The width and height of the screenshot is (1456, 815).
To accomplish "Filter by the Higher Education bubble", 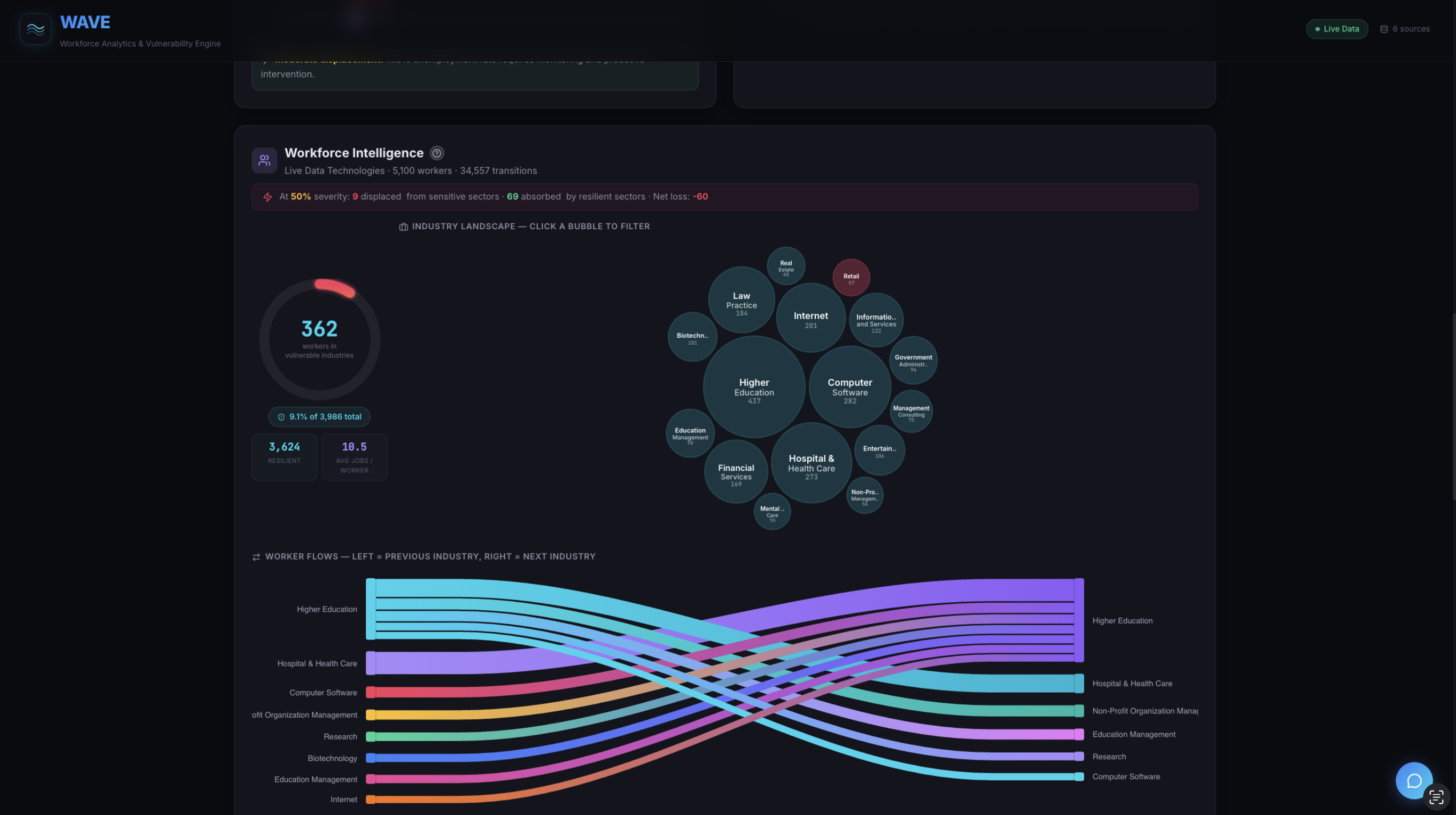I will [x=754, y=387].
